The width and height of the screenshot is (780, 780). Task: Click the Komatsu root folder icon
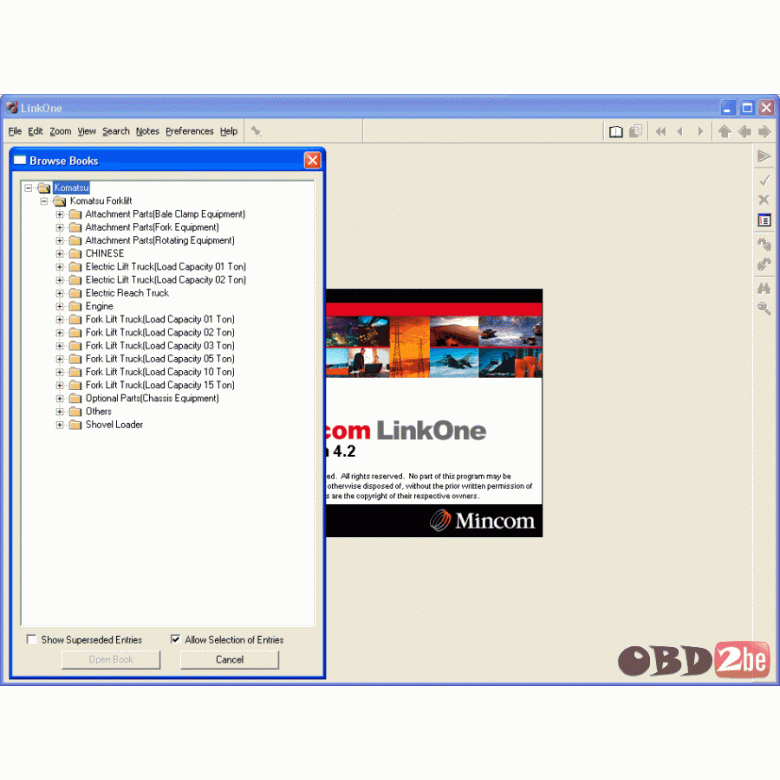[x=44, y=188]
